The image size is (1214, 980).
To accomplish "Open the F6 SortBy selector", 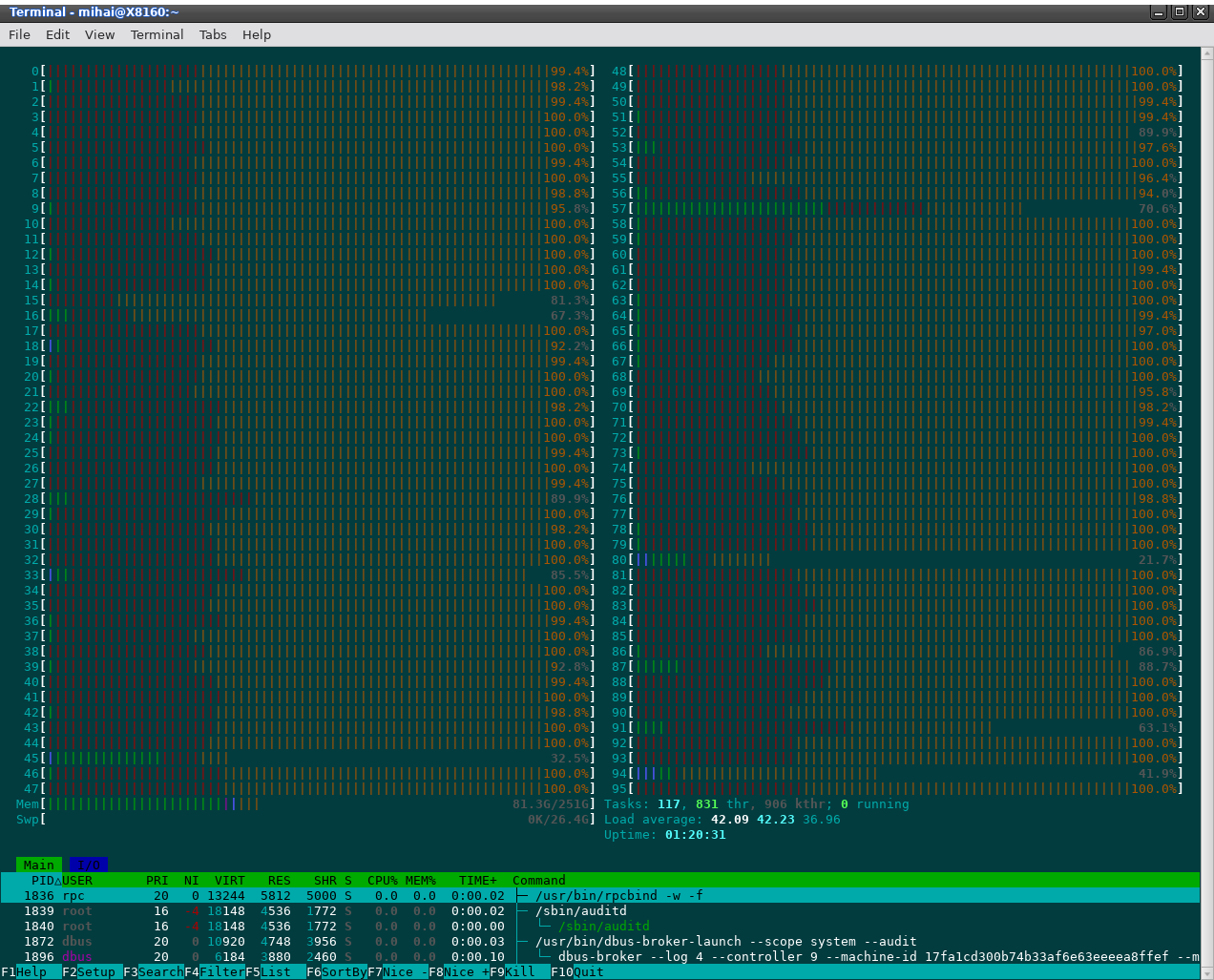I will [x=337, y=971].
